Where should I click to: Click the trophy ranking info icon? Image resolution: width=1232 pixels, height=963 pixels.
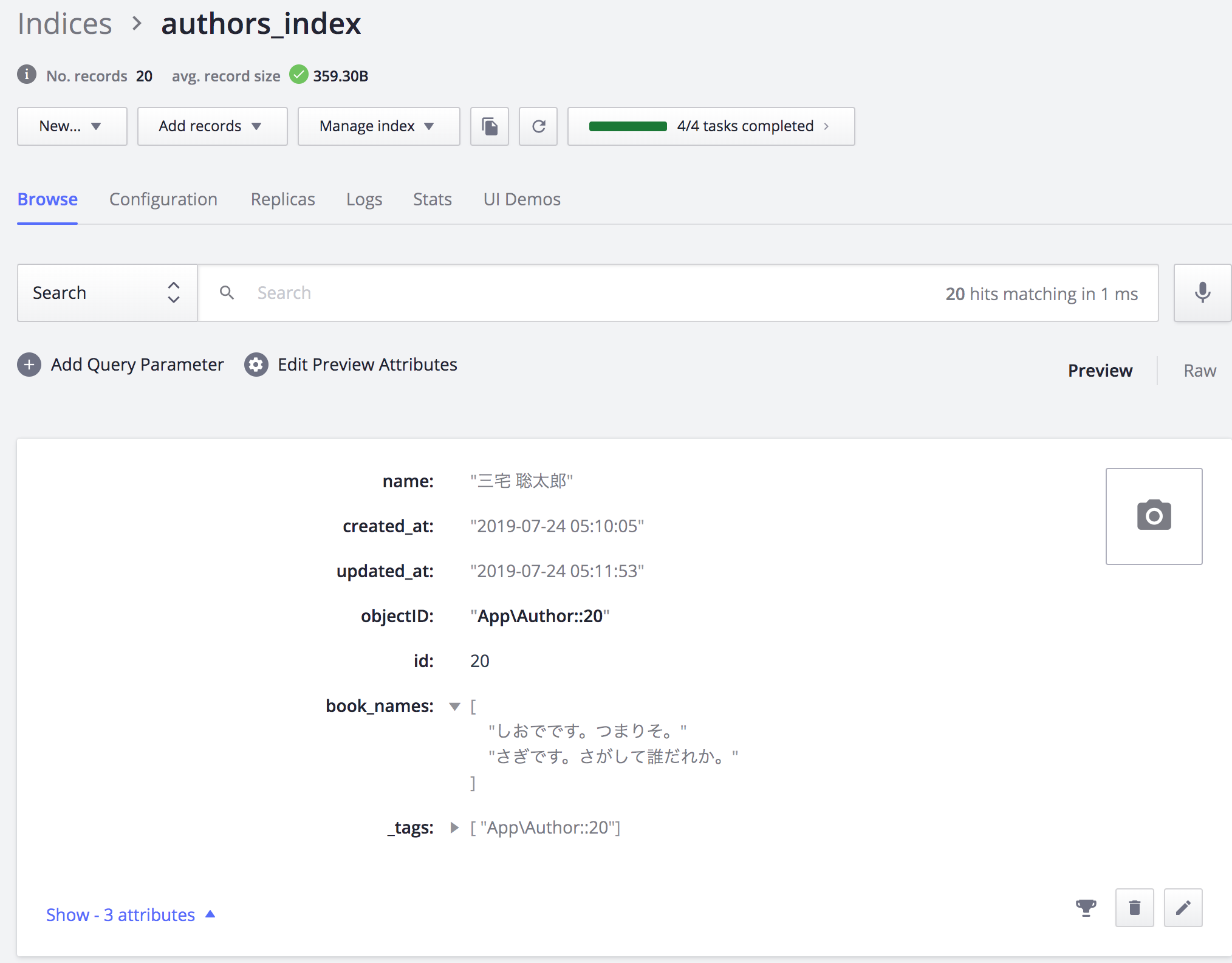[x=1086, y=908]
